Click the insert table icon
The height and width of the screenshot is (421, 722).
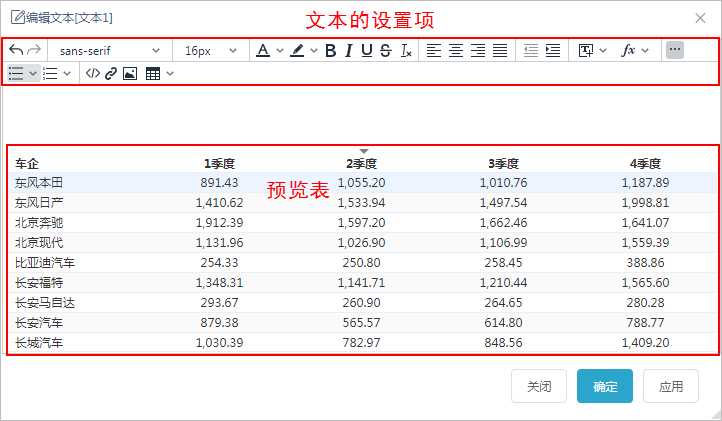[x=153, y=74]
